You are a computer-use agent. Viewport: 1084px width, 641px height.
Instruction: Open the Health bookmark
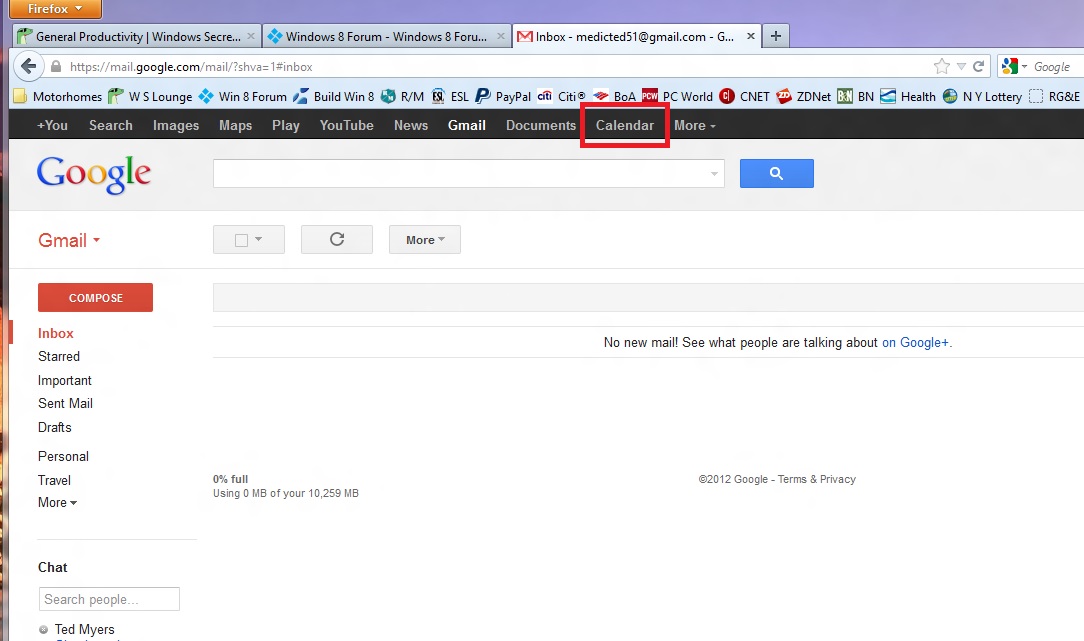tap(908, 97)
